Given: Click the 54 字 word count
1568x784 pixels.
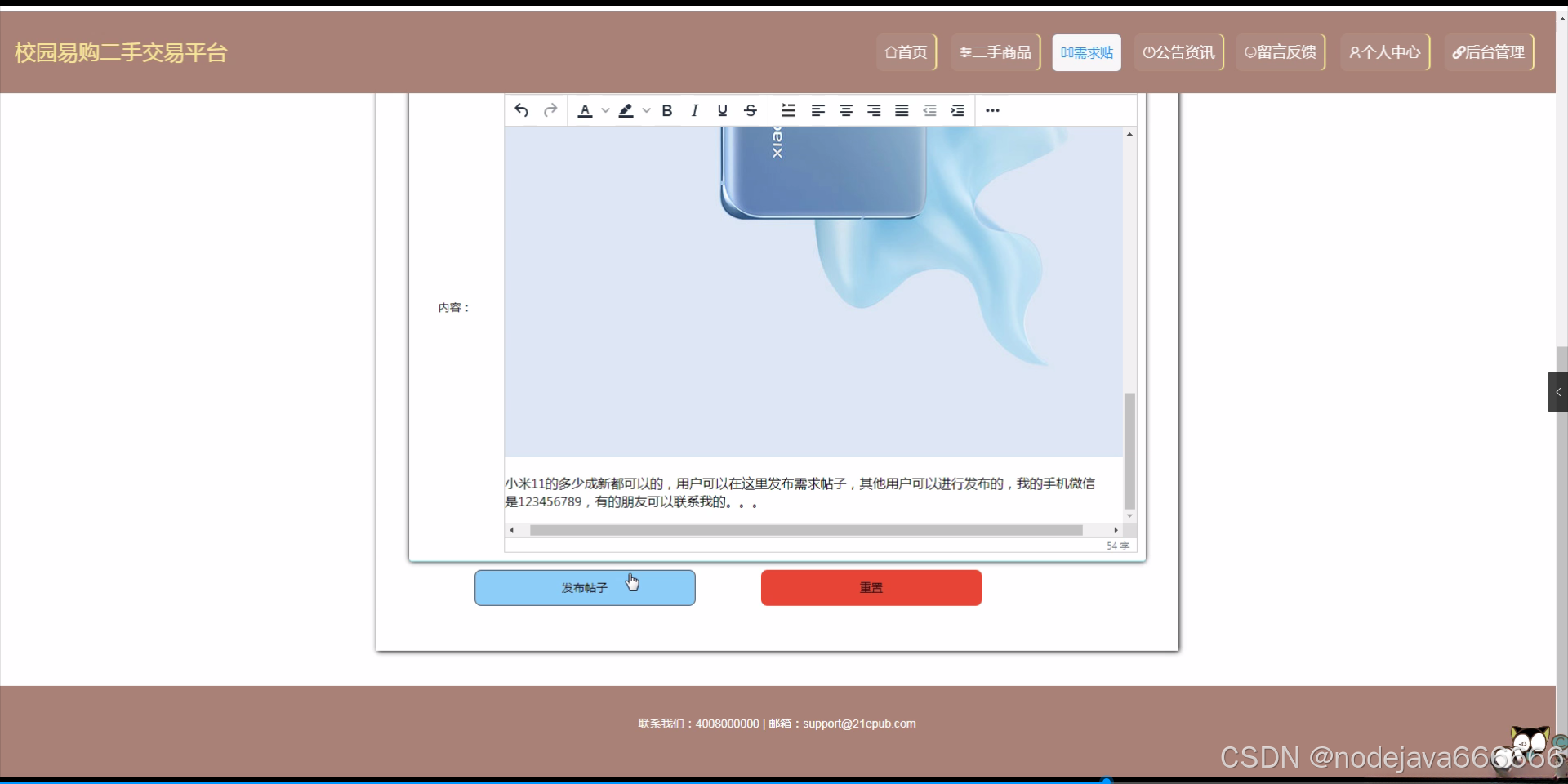Looking at the screenshot, I should (x=1118, y=546).
